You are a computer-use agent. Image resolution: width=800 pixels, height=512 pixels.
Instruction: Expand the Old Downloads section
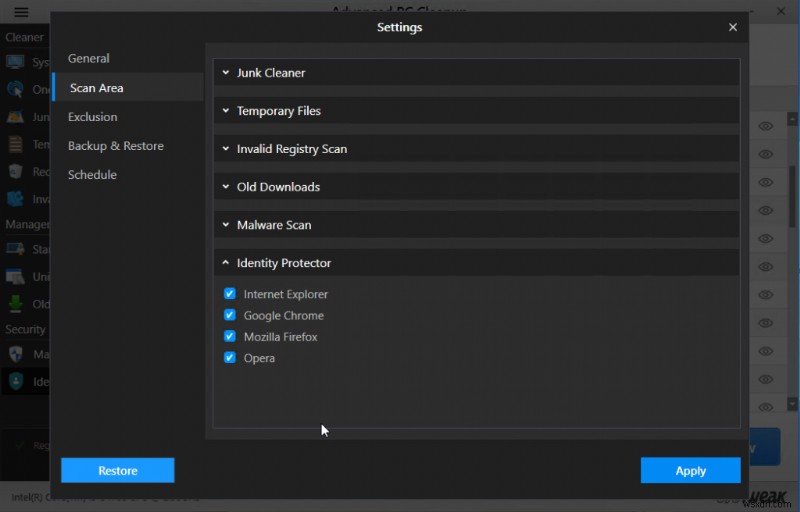(477, 187)
